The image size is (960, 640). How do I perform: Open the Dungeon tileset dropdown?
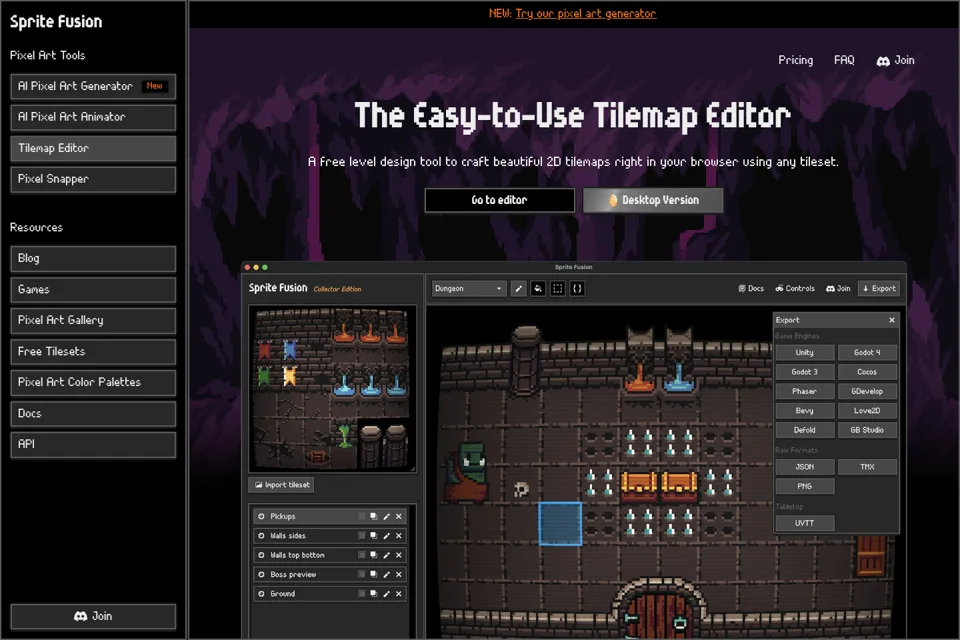(469, 288)
